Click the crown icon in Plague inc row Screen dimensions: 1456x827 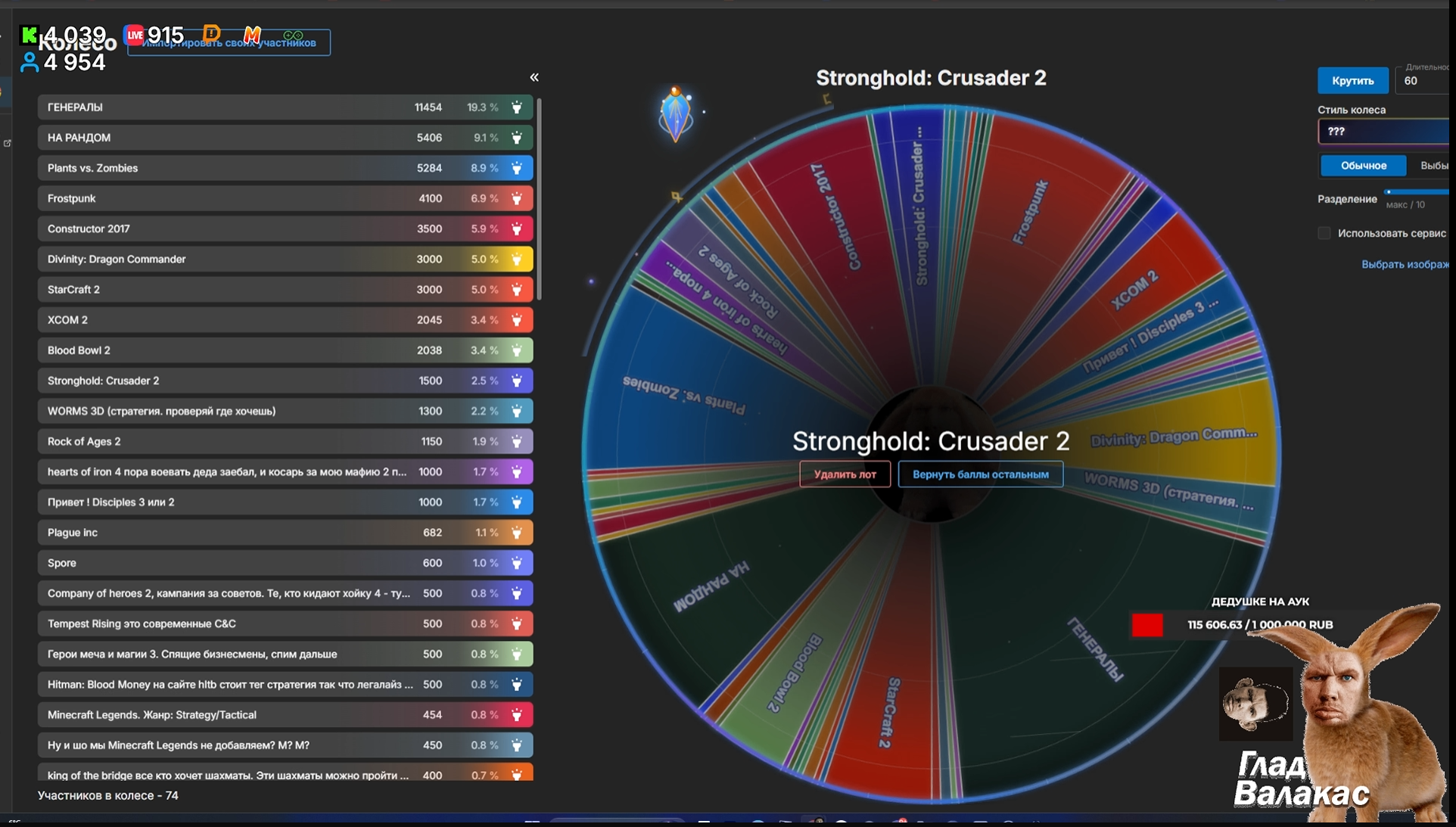click(517, 533)
